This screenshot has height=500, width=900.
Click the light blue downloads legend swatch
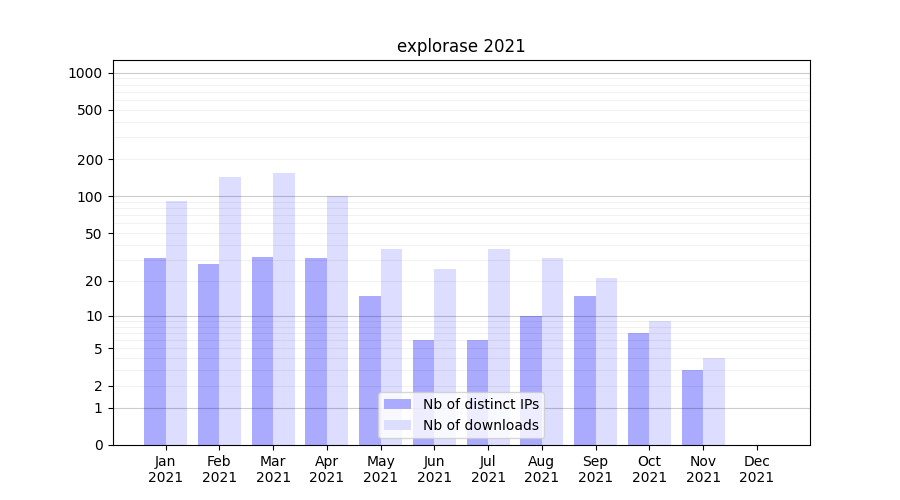coord(397,425)
